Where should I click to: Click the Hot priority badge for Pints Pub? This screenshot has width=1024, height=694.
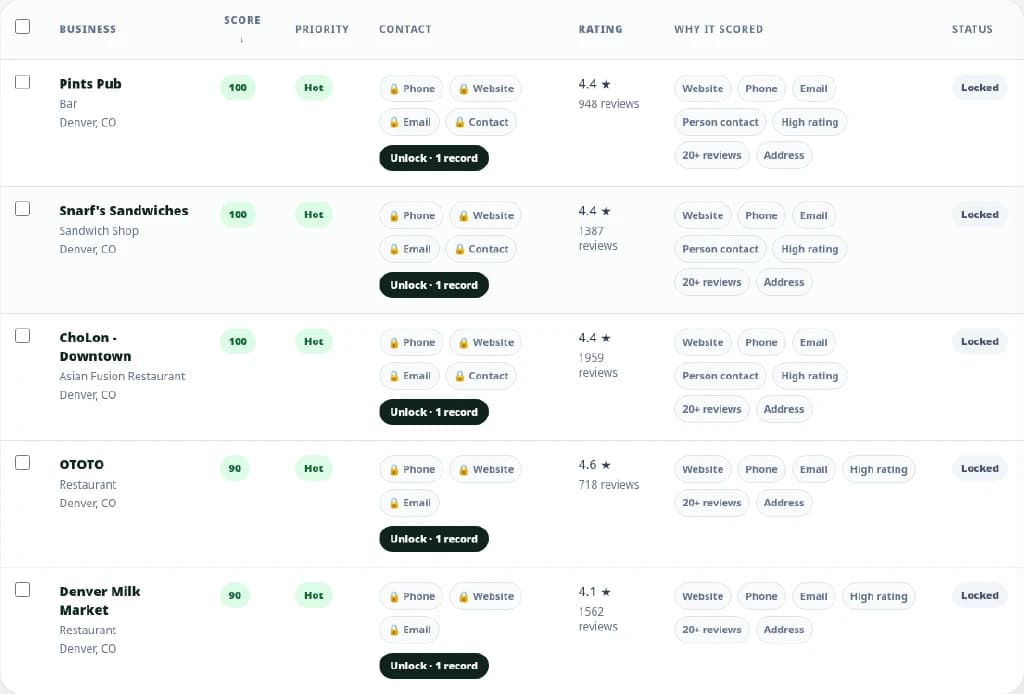click(313, 87)
